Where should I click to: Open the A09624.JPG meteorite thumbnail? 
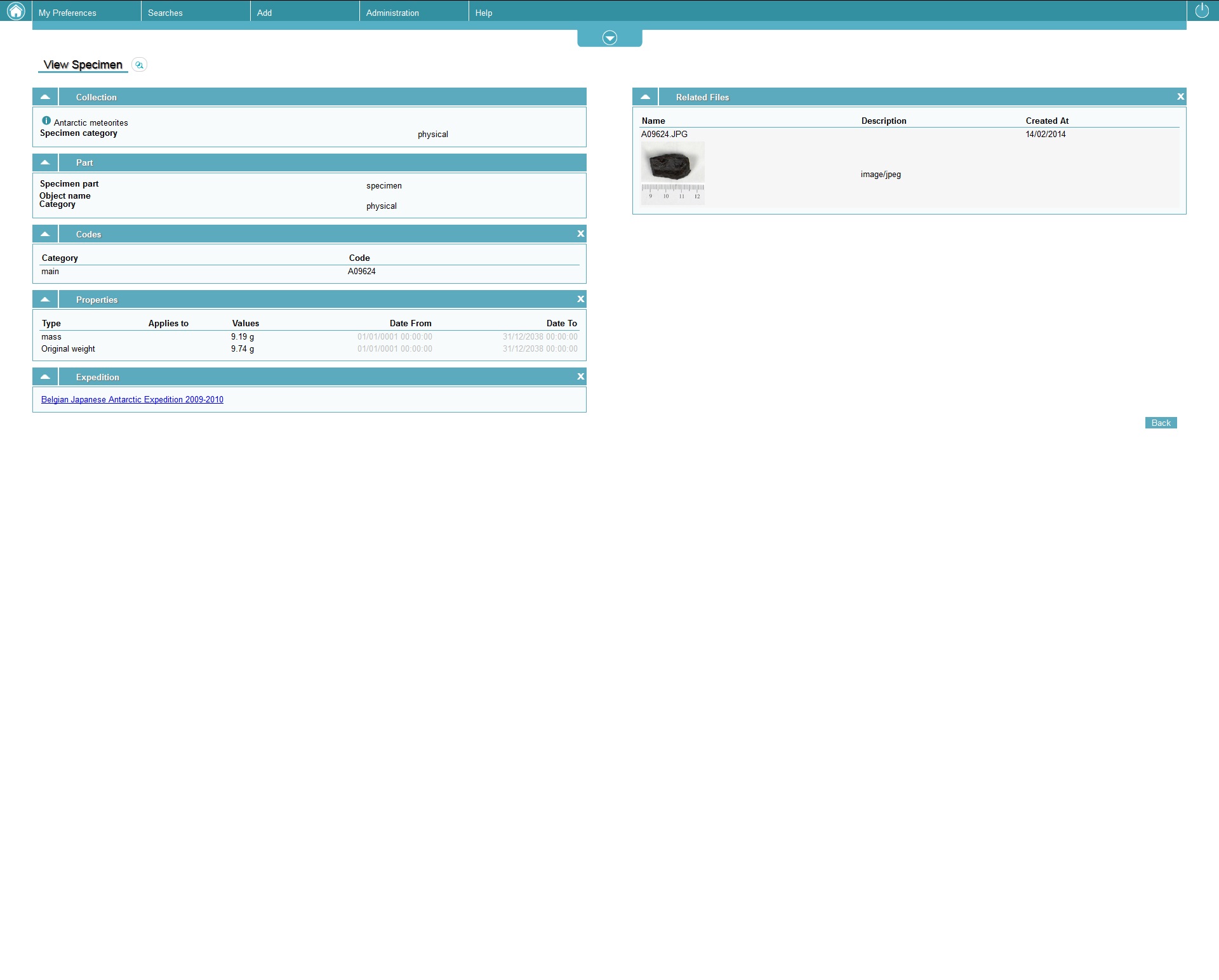672,173
